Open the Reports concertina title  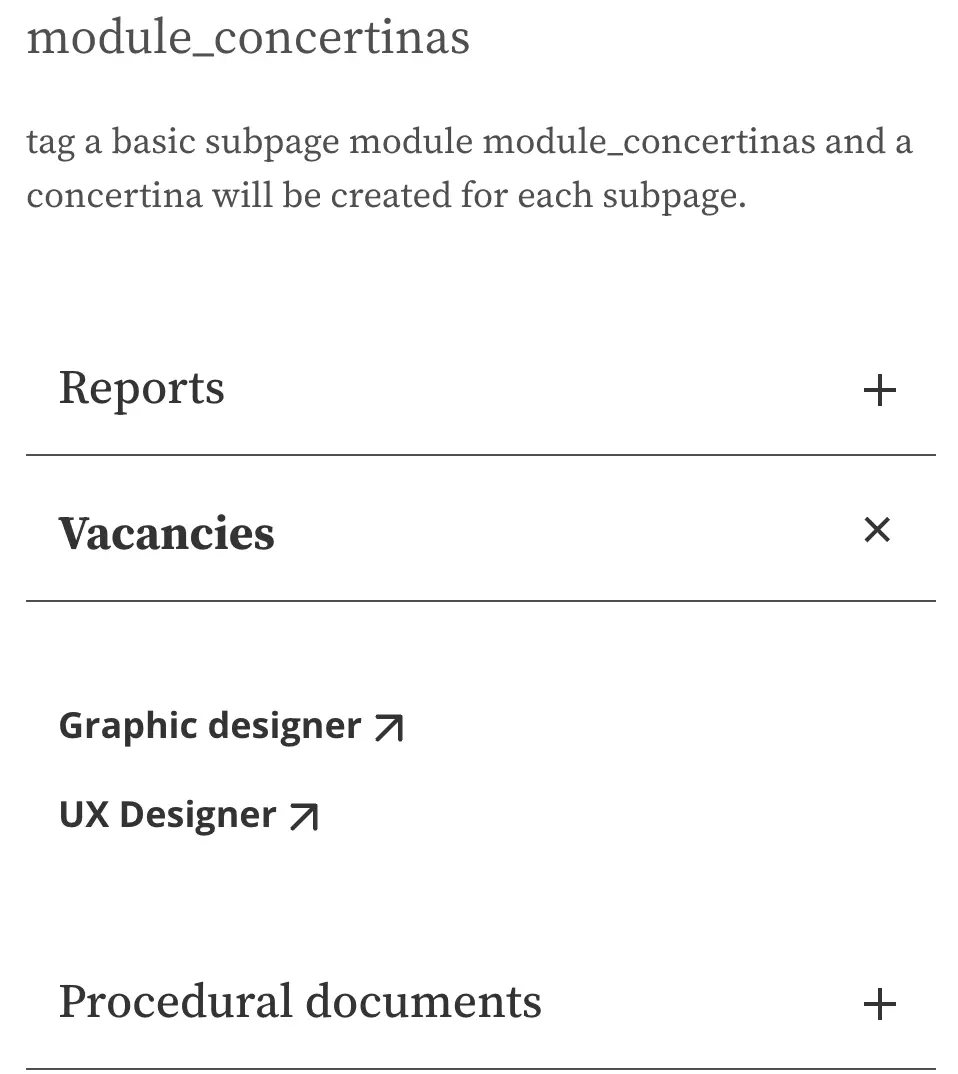[x=141, y=389]
